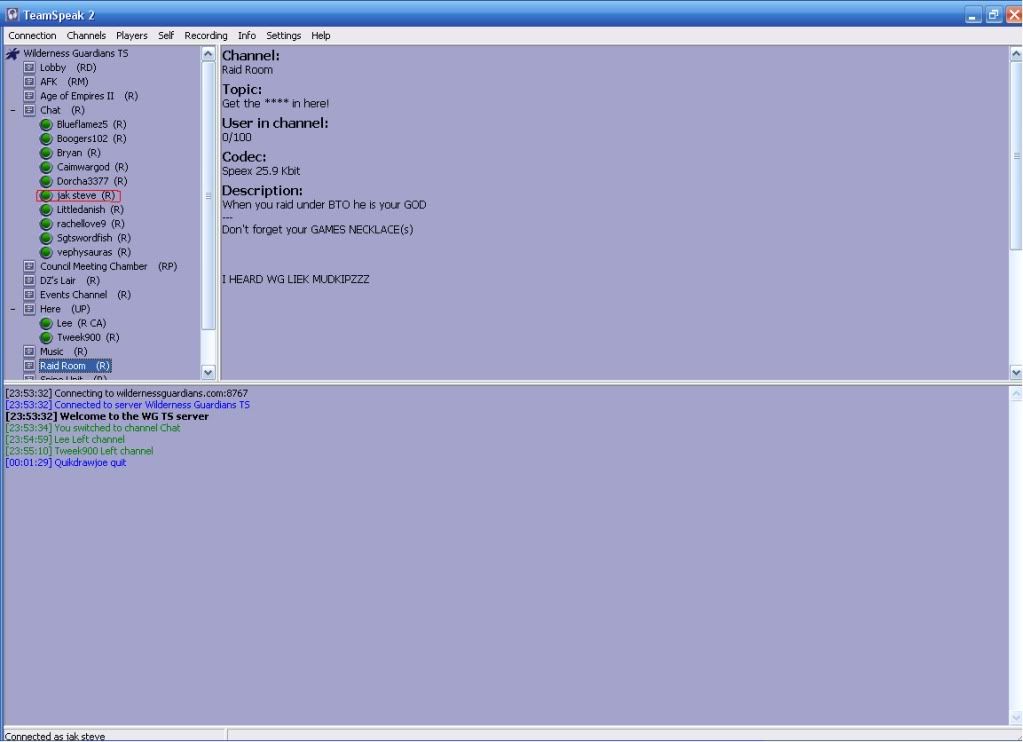The width and height of the screenshot is (1023, 742).
Task: Click Littledanish's green status icon
Action: pos(46,209)
